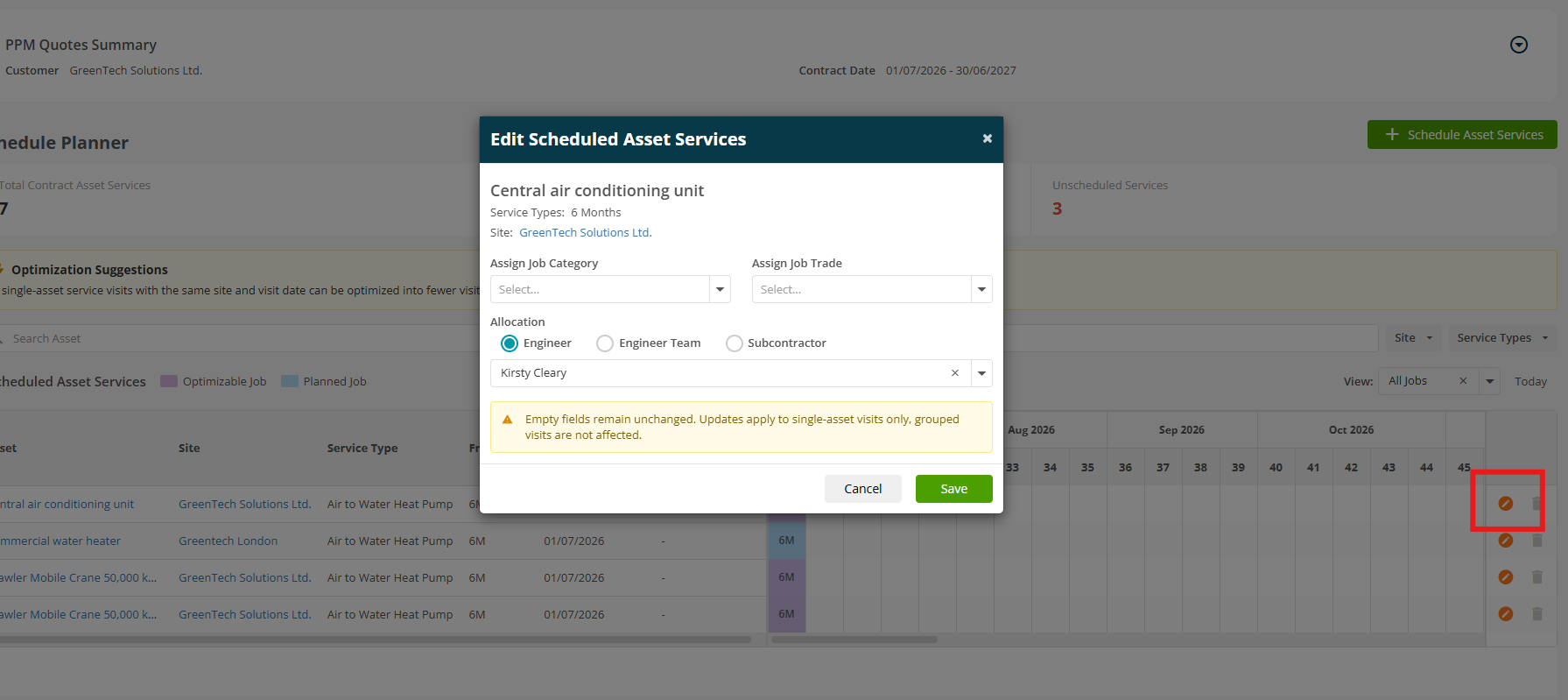This screenshot has height=700, width=1568.
Task: Click edit icon for Central air conditioning unit row
Action: point(1505,504)
